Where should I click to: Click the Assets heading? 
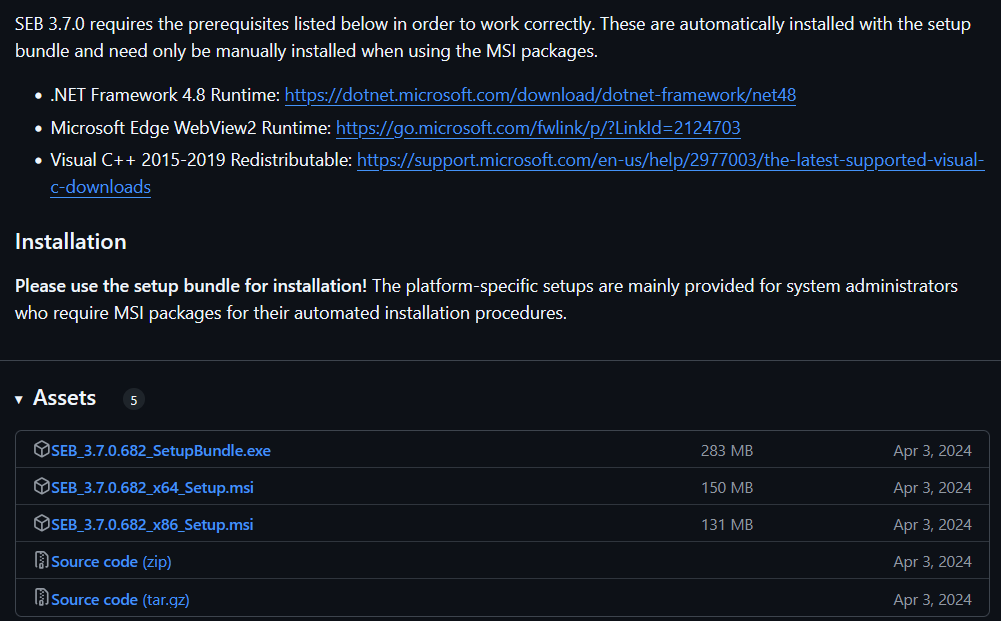(64, 398)
